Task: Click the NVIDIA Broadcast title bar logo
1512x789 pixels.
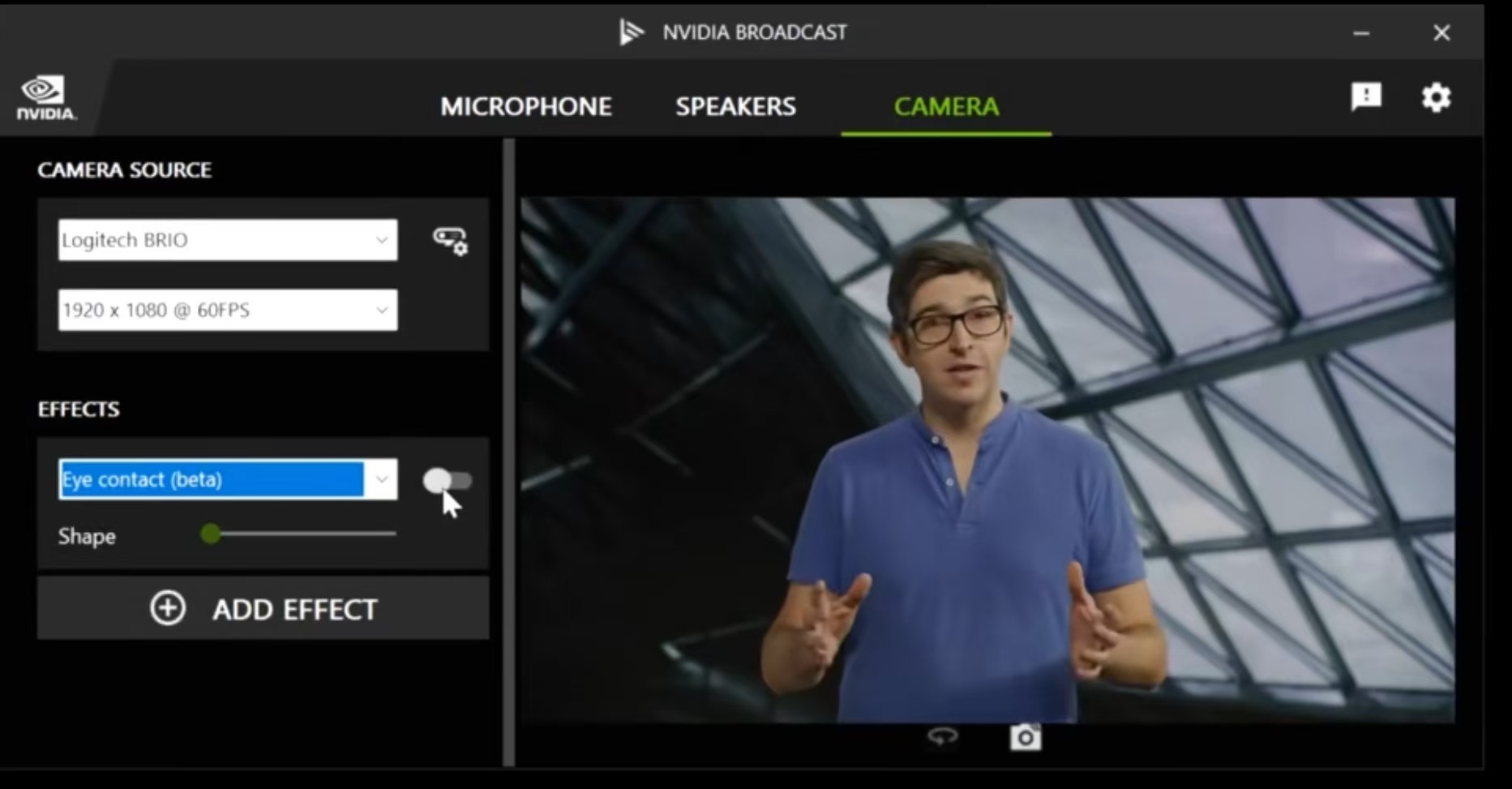Action: coord(632,32)
